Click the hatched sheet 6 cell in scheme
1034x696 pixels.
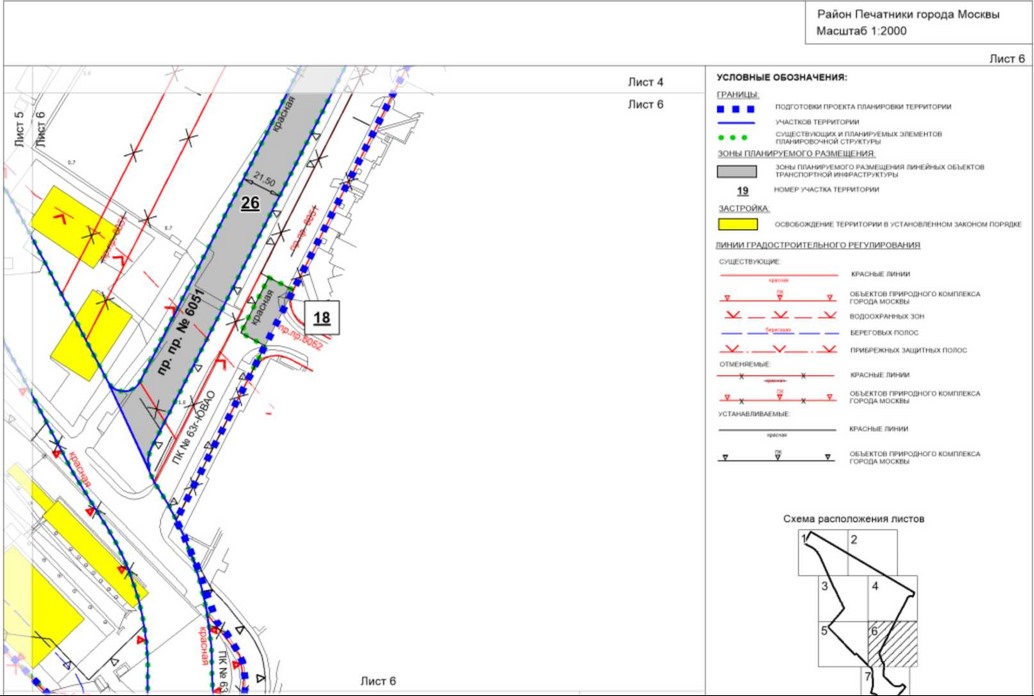[x=892, y=643]
